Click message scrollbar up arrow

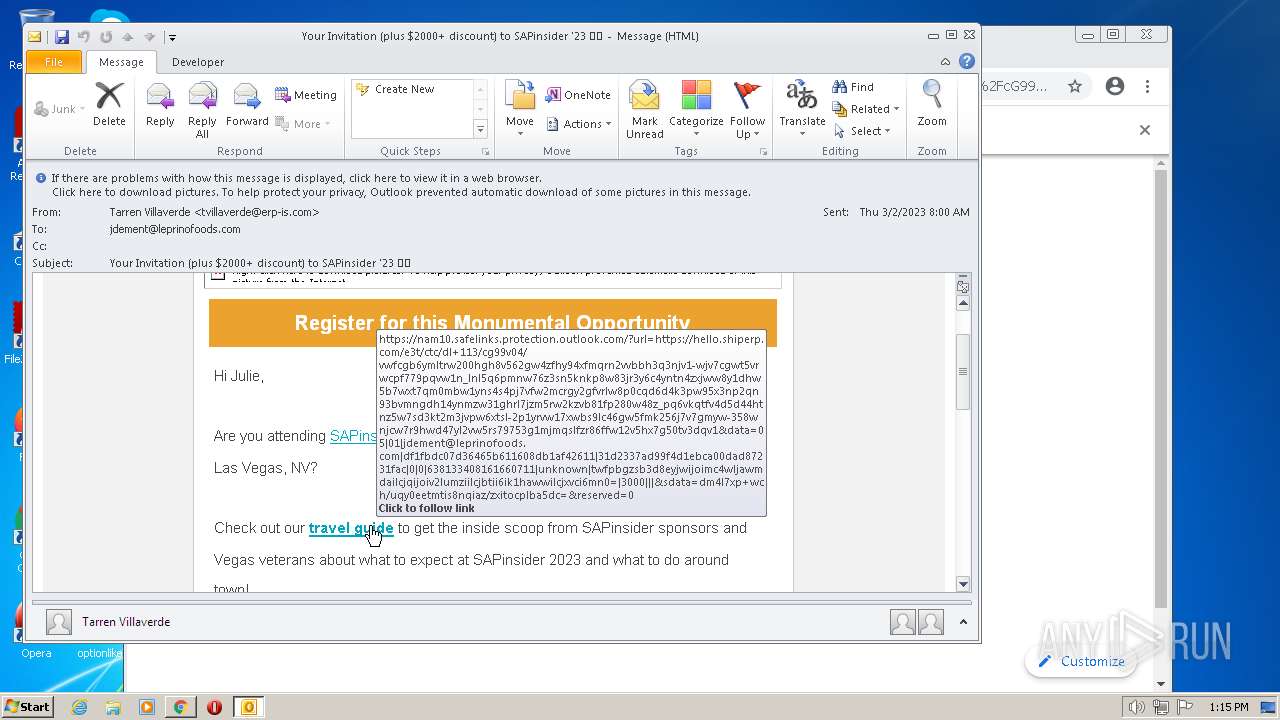pos(963,302)
